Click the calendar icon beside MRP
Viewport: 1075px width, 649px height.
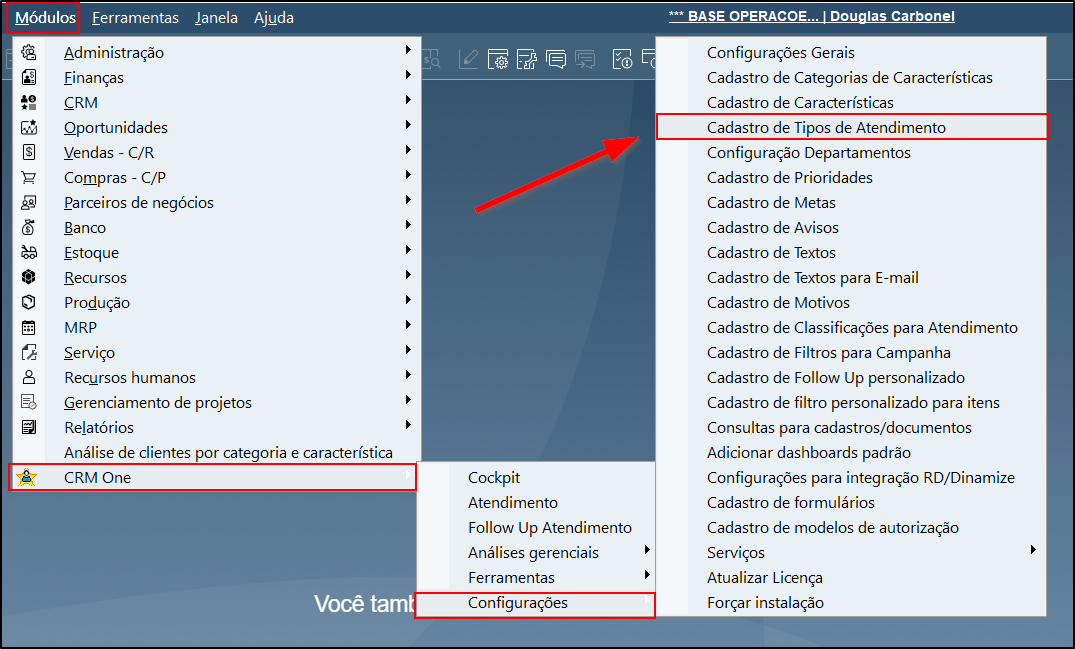29,328
